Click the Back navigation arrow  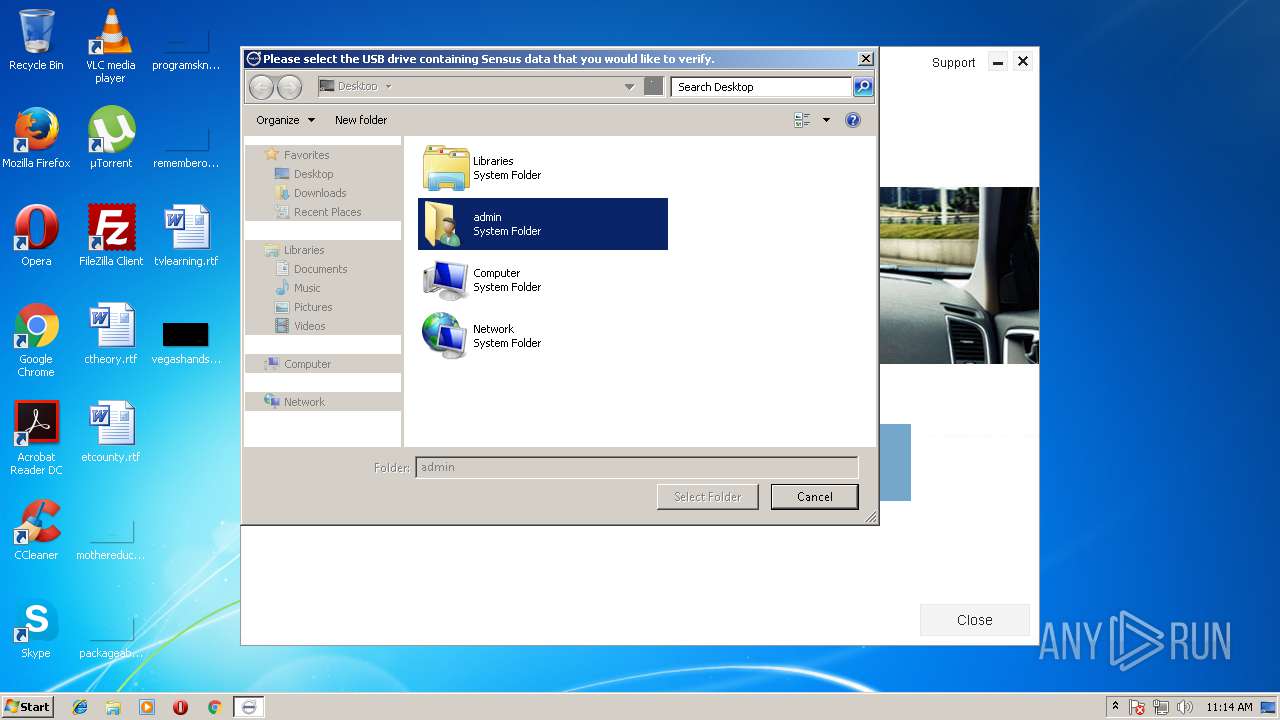click(261, 87)
